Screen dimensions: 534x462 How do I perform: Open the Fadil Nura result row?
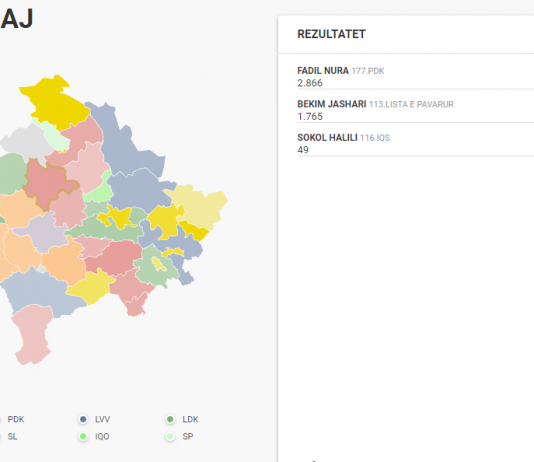415,77
